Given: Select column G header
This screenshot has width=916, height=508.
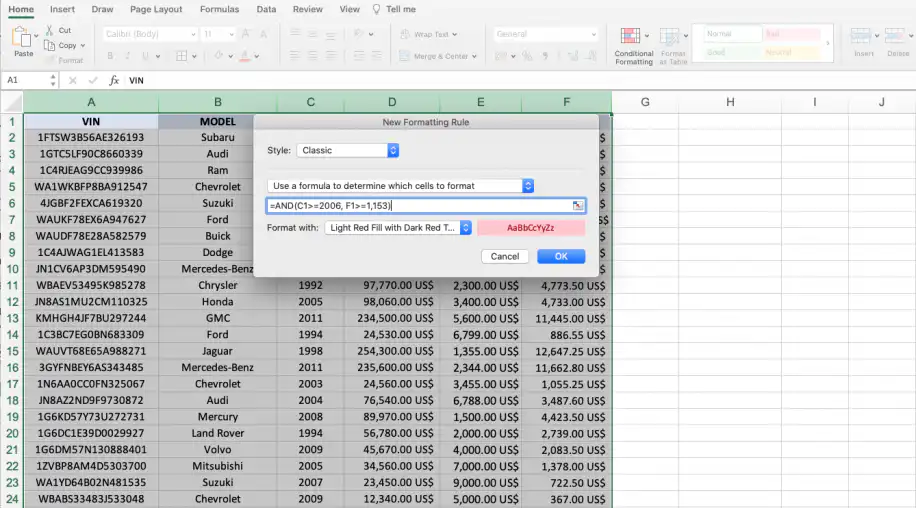Looking at the screenshot, I should click(645, 102).
